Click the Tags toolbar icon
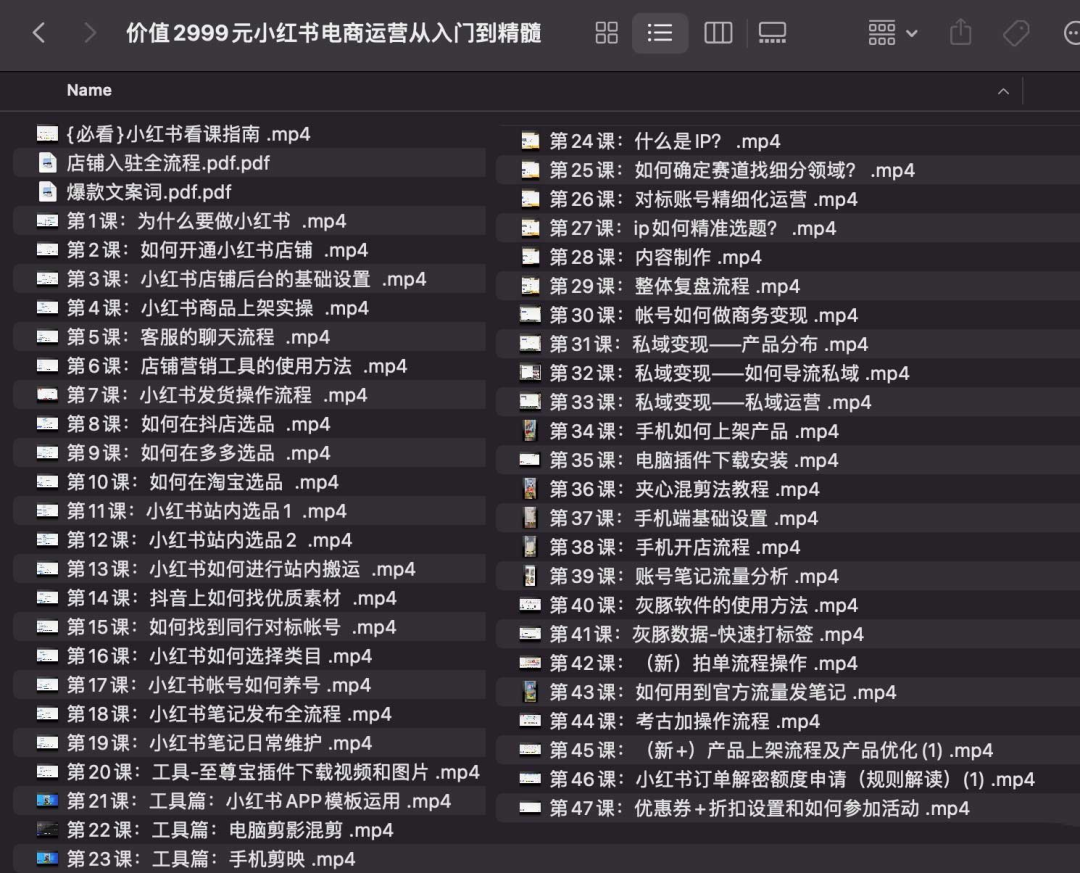1080x873 pixels. click(1016, 32)
